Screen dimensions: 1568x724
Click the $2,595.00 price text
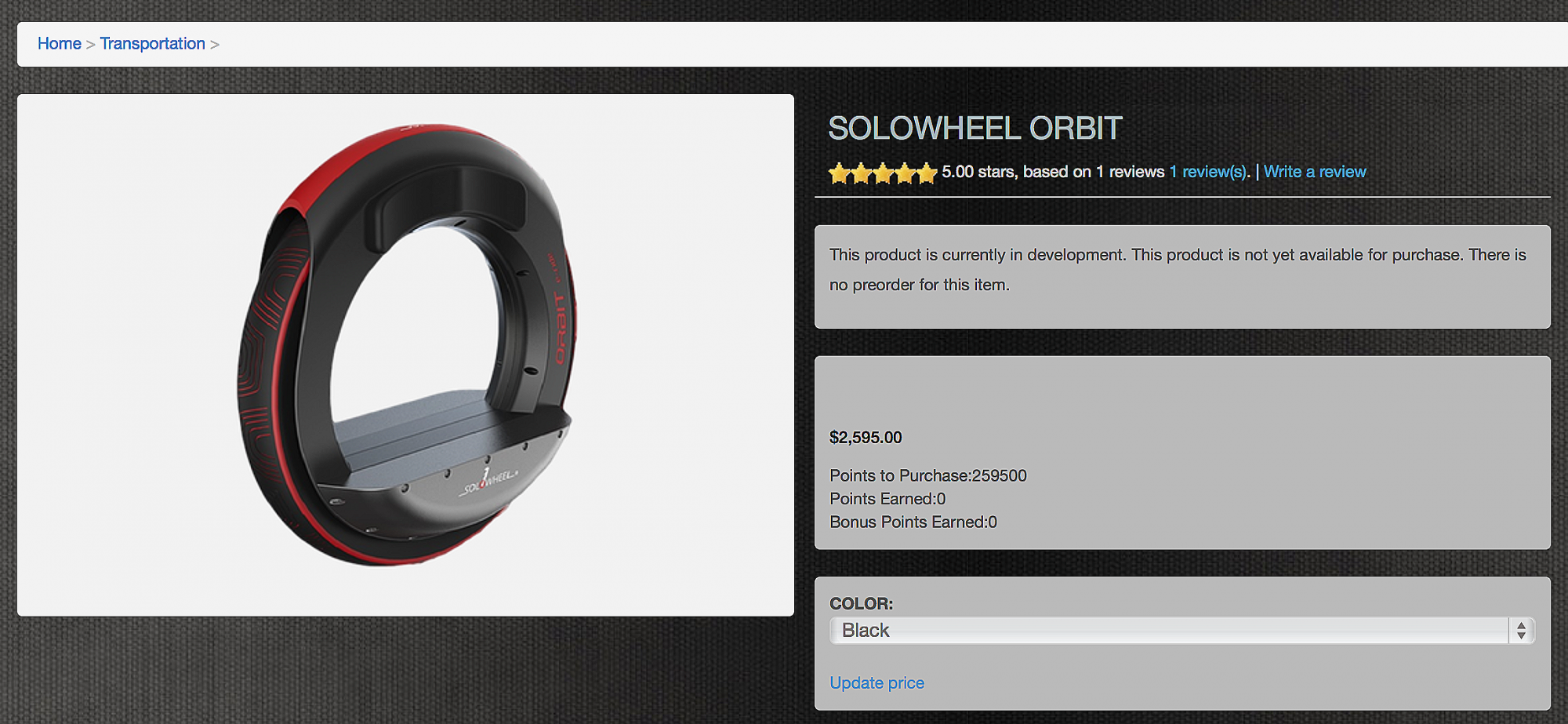[x=866, y=438]
